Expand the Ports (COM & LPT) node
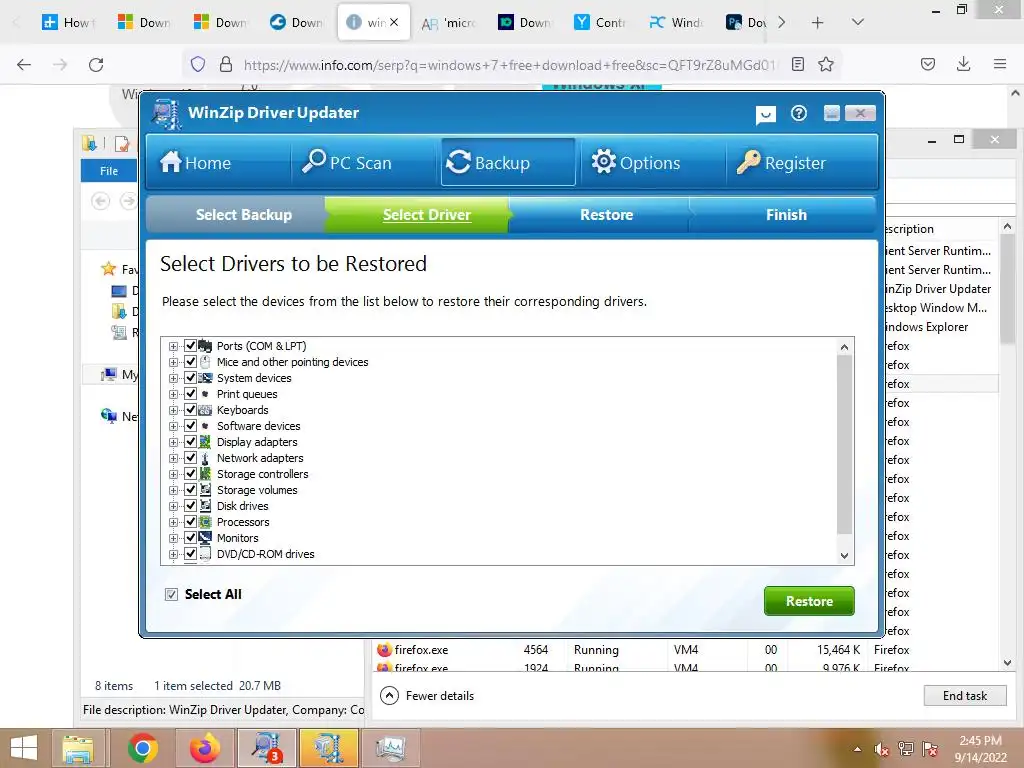The width and height of the screenshot is (1024, 768). click(173, 346)
